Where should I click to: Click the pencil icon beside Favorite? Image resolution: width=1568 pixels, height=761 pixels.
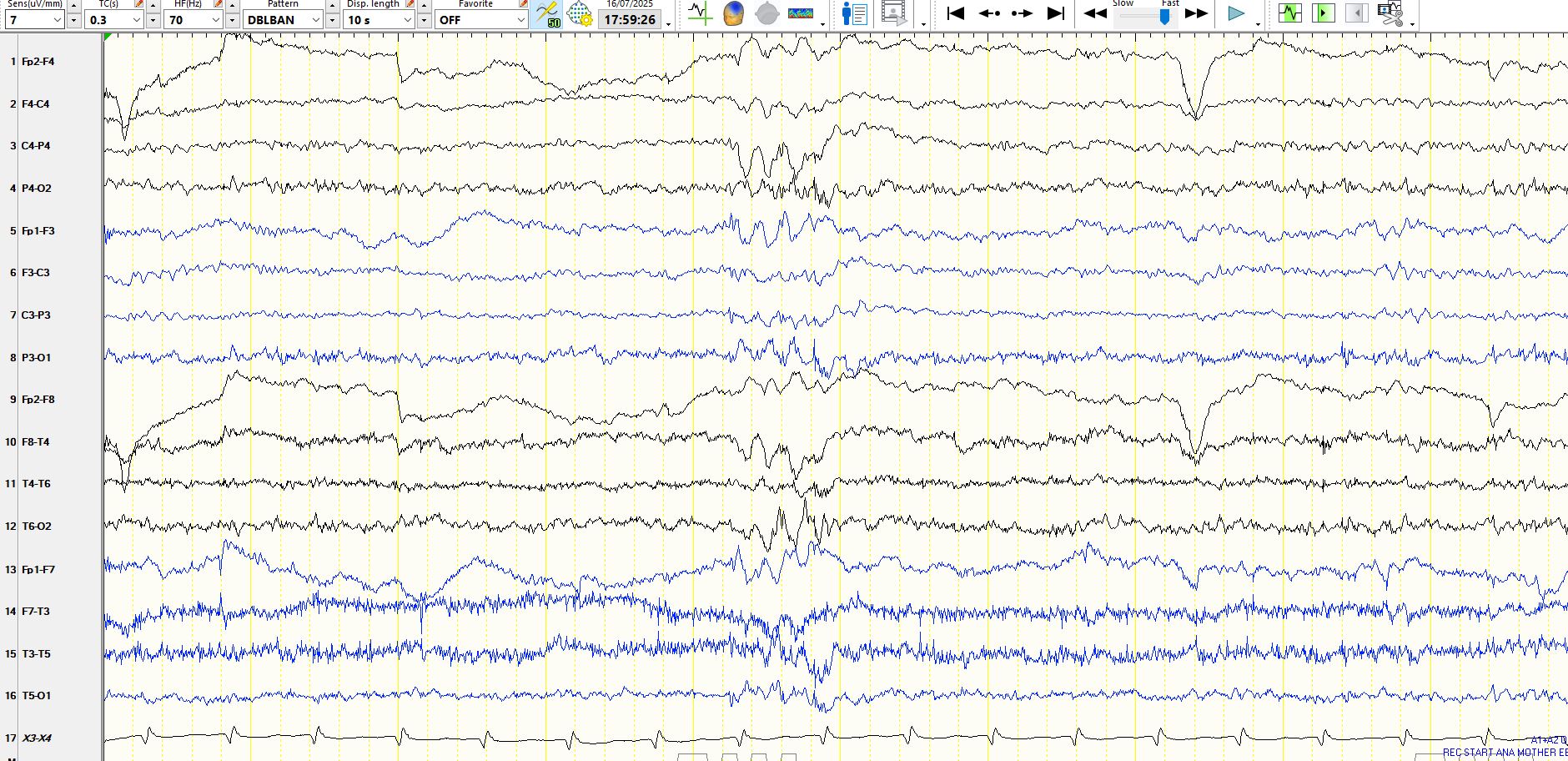[x=523, y=4]
